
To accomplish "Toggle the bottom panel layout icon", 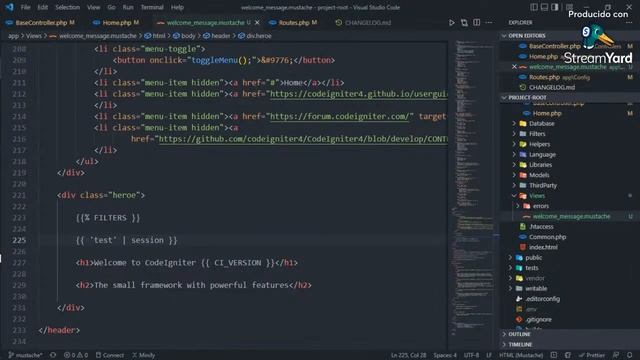I will click(544, 7).
